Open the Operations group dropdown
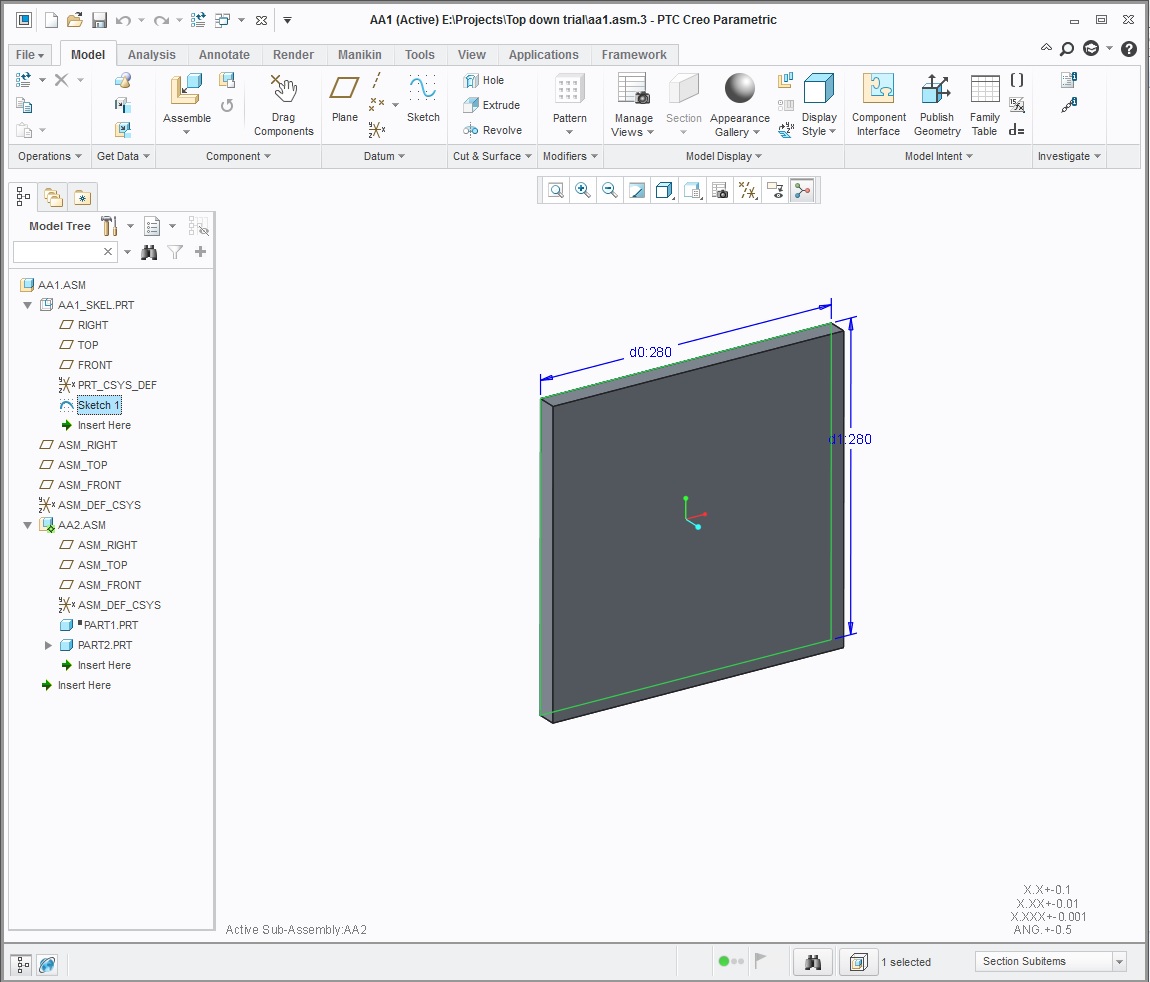 pyautogui.click(x=49, y=156)
